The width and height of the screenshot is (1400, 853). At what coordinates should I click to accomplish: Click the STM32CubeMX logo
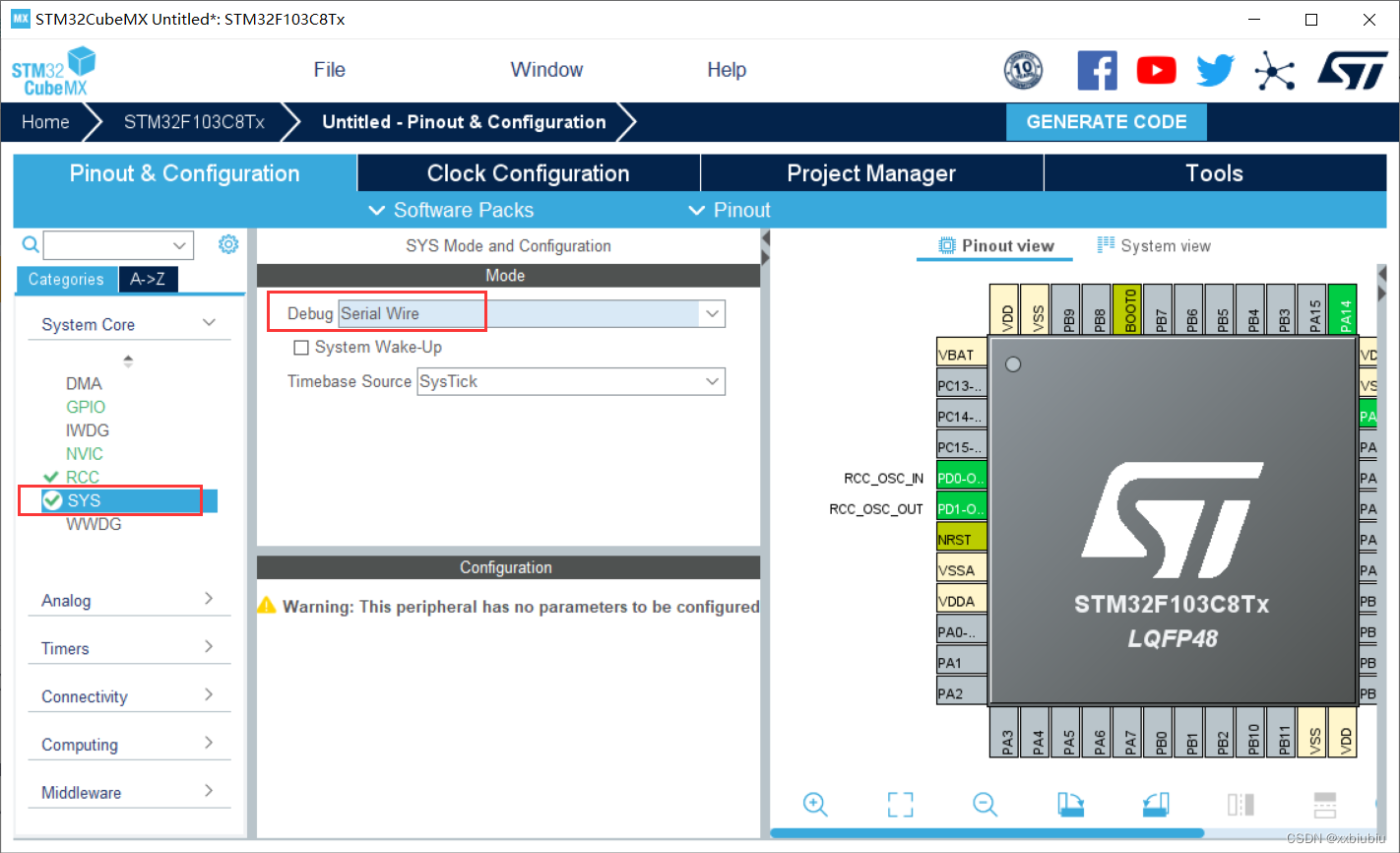53,71
